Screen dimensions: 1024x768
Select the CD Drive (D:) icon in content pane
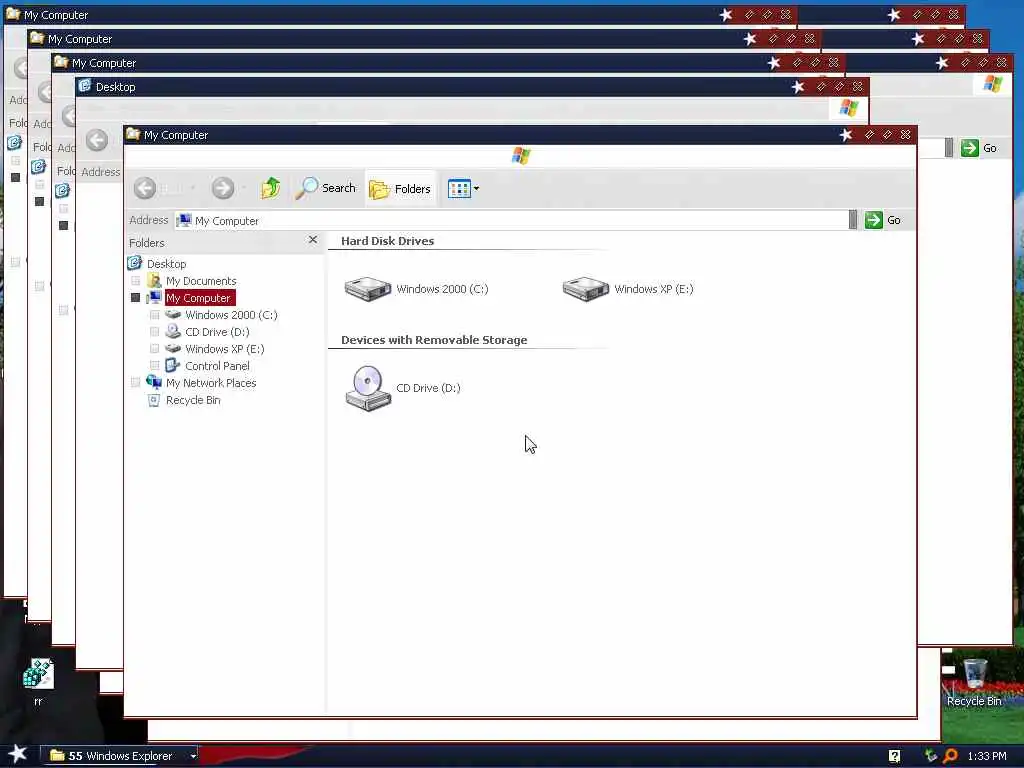pos(368,388)
